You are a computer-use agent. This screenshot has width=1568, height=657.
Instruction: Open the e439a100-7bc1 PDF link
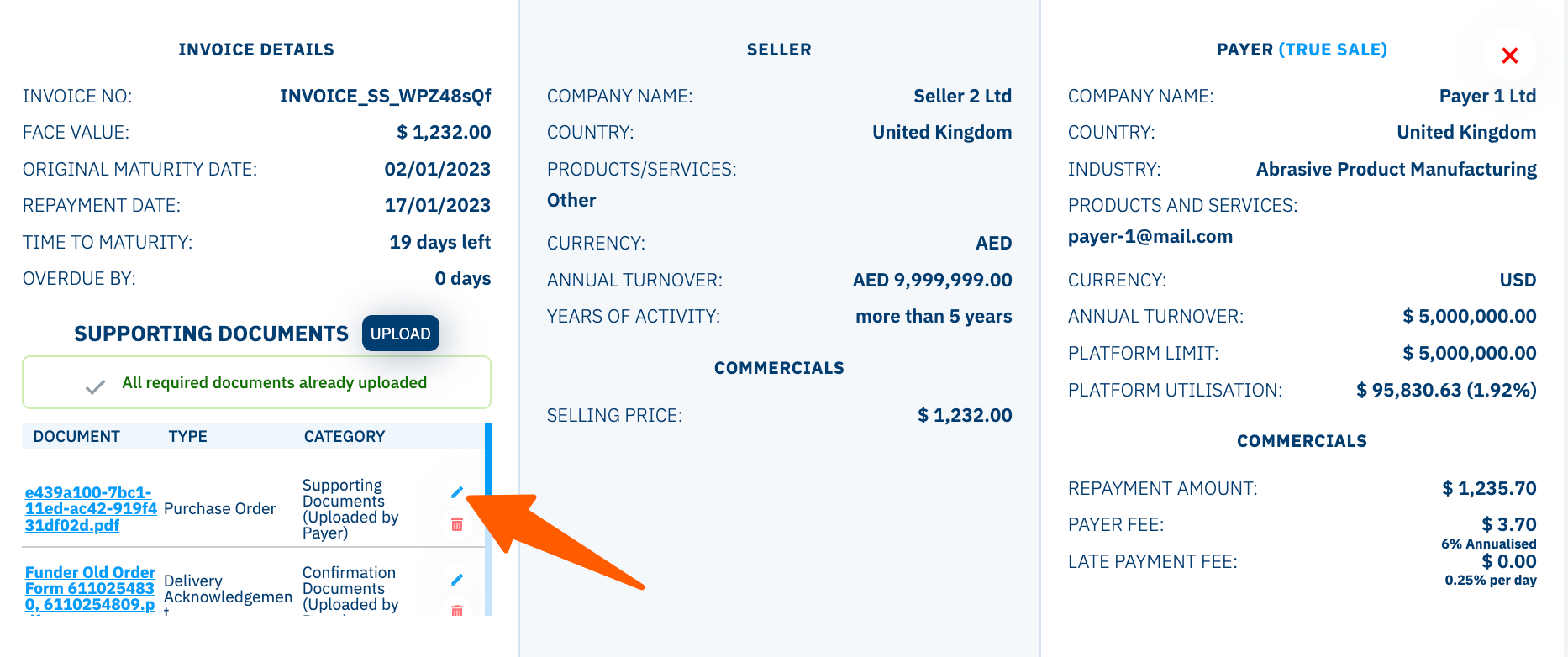pyautogui.click(x=91, y=509)
